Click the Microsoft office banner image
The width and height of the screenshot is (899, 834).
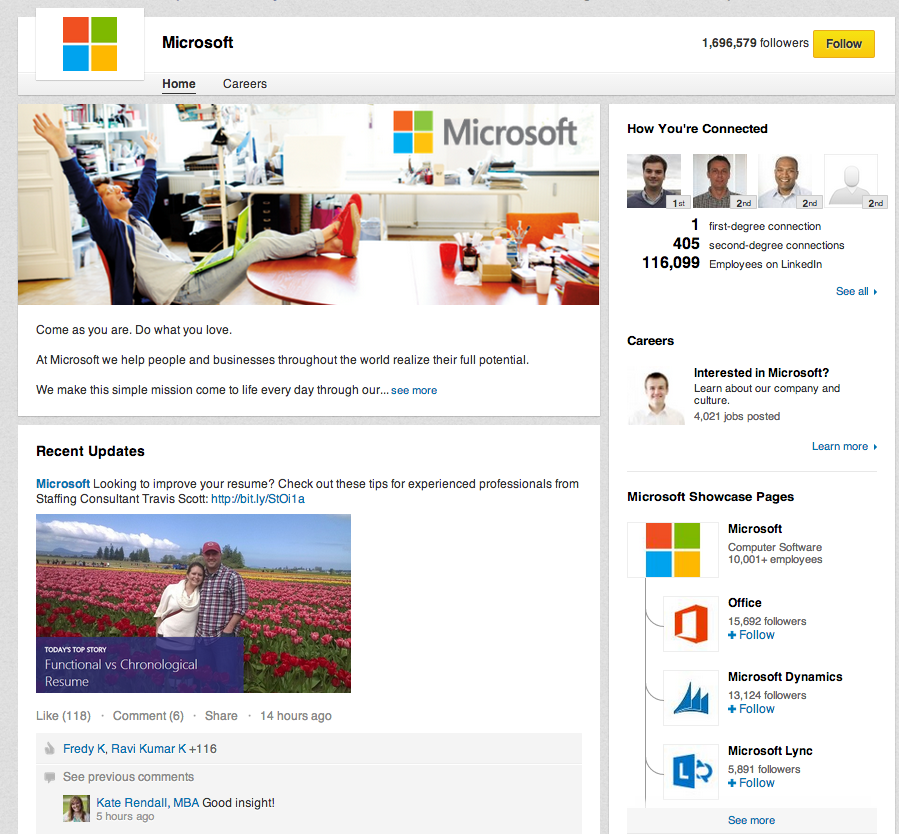tap(308, 204)
